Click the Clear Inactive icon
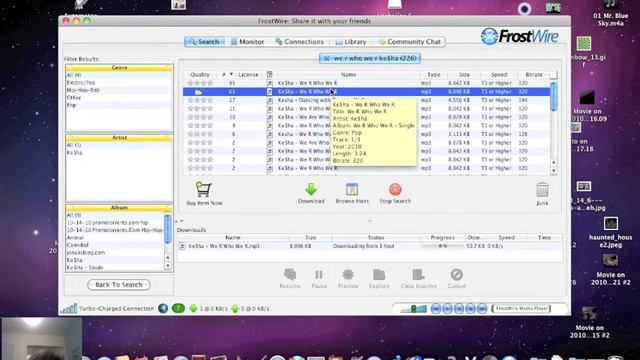 click(x=418, y=275)
